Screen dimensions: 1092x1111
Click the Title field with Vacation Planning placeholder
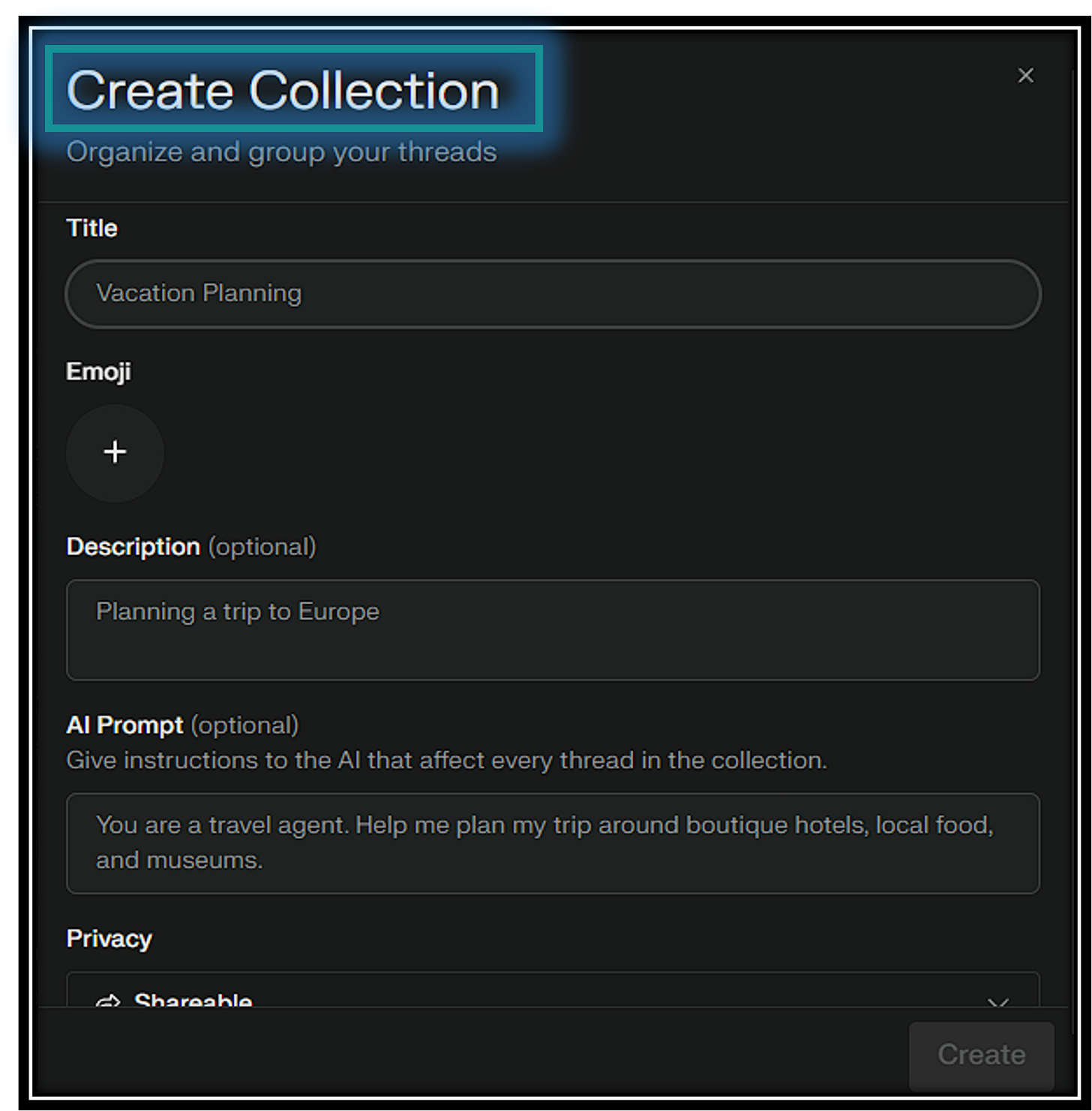[553, 293]
